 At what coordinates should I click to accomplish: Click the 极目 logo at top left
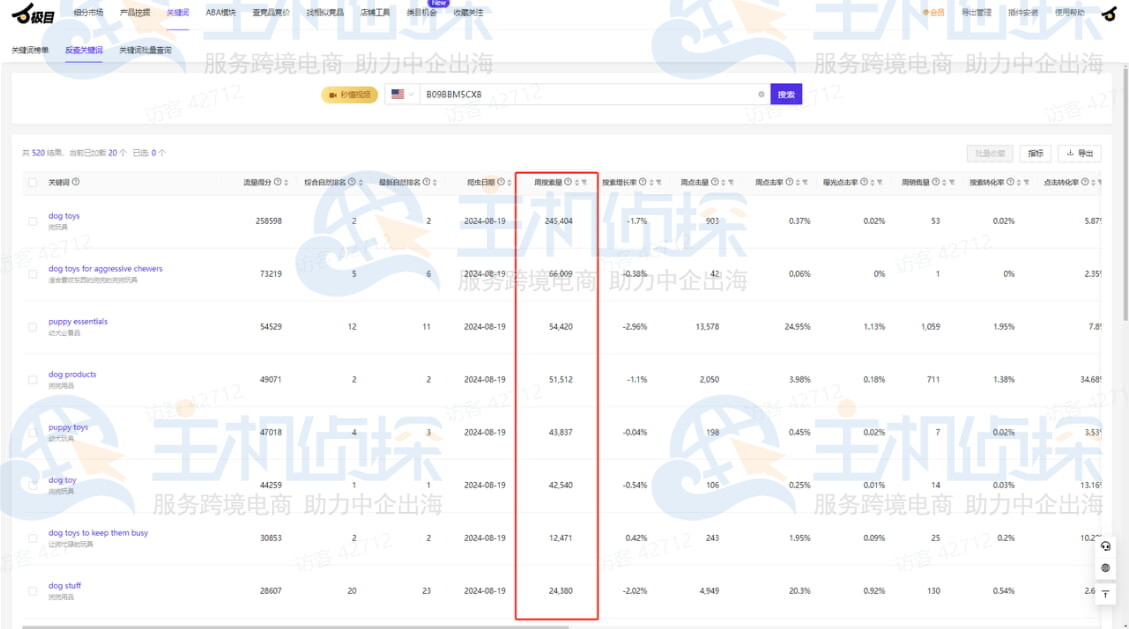33,12
